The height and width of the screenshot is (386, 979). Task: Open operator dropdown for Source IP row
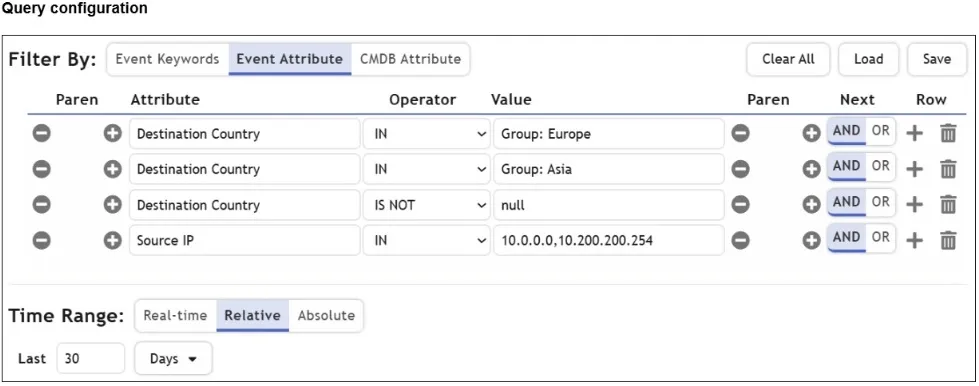427,240
